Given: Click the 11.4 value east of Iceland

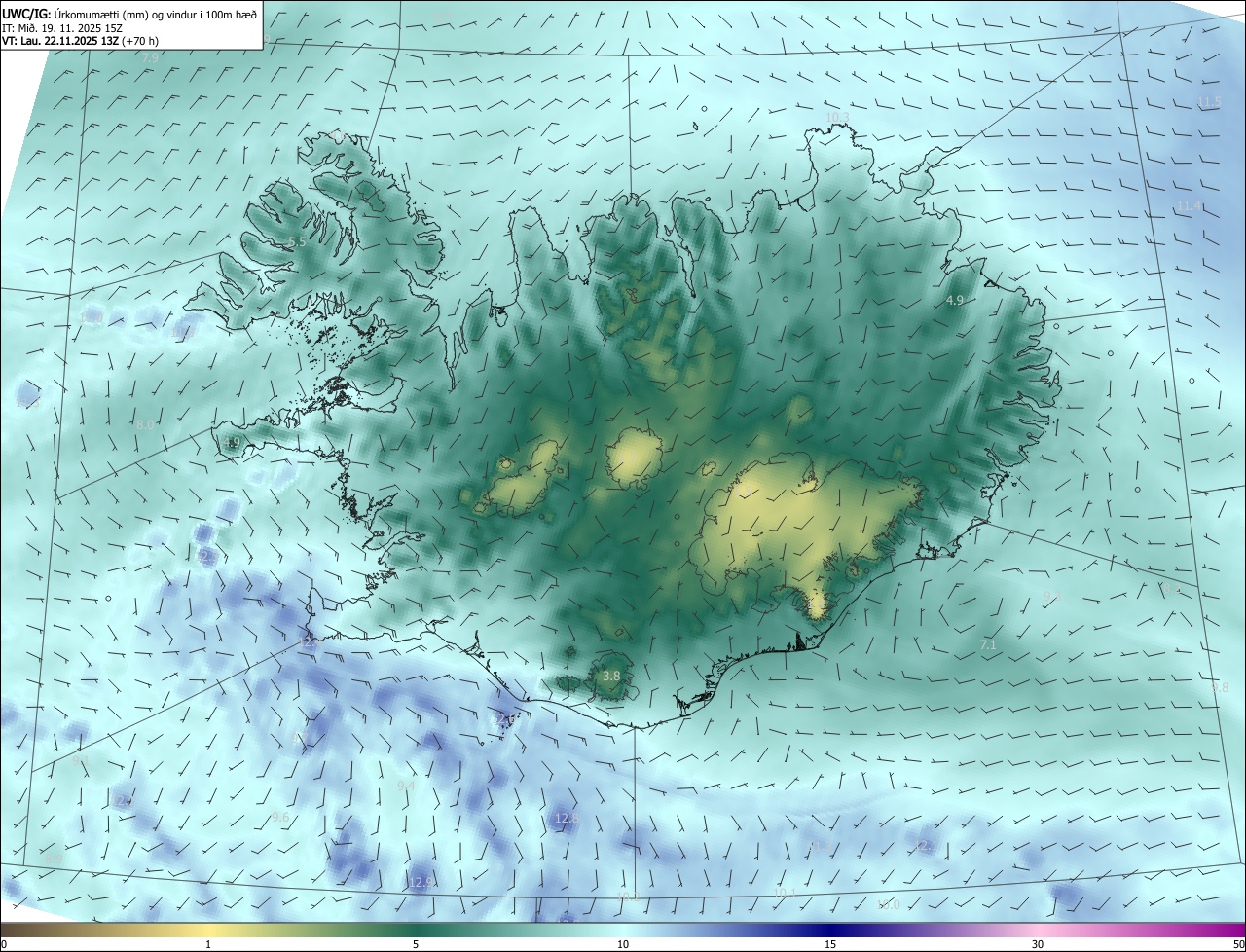Looking at the screenshot, I should (x=1189, y=206).
